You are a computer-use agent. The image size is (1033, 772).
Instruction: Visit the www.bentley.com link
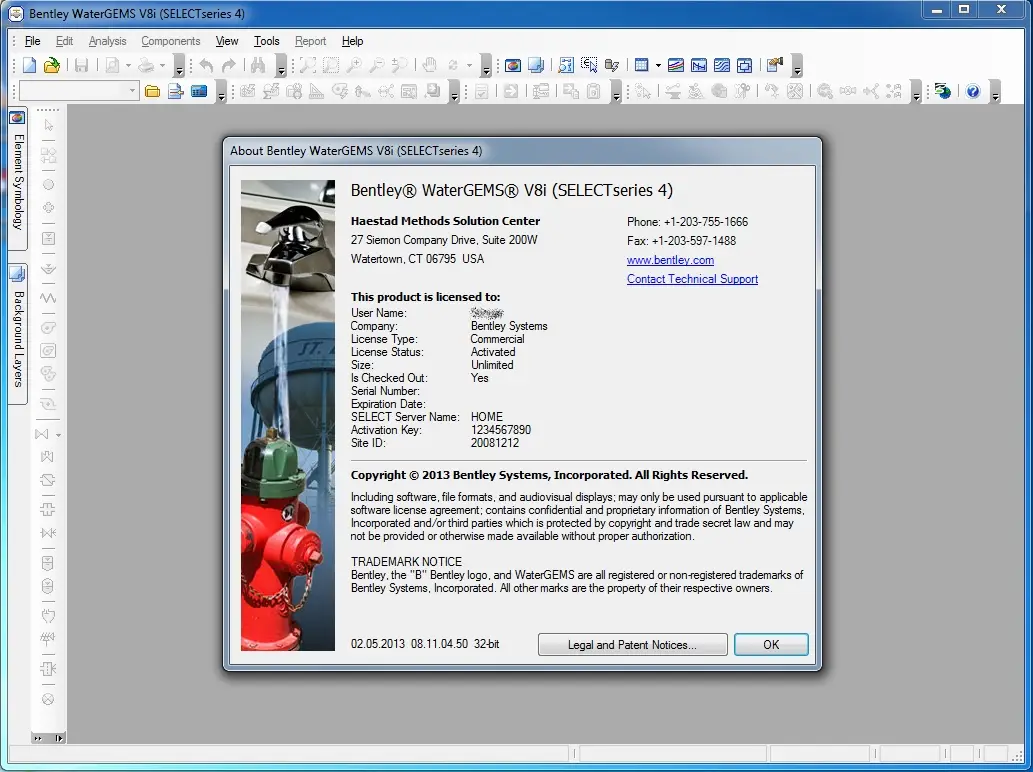click(670, 260)
